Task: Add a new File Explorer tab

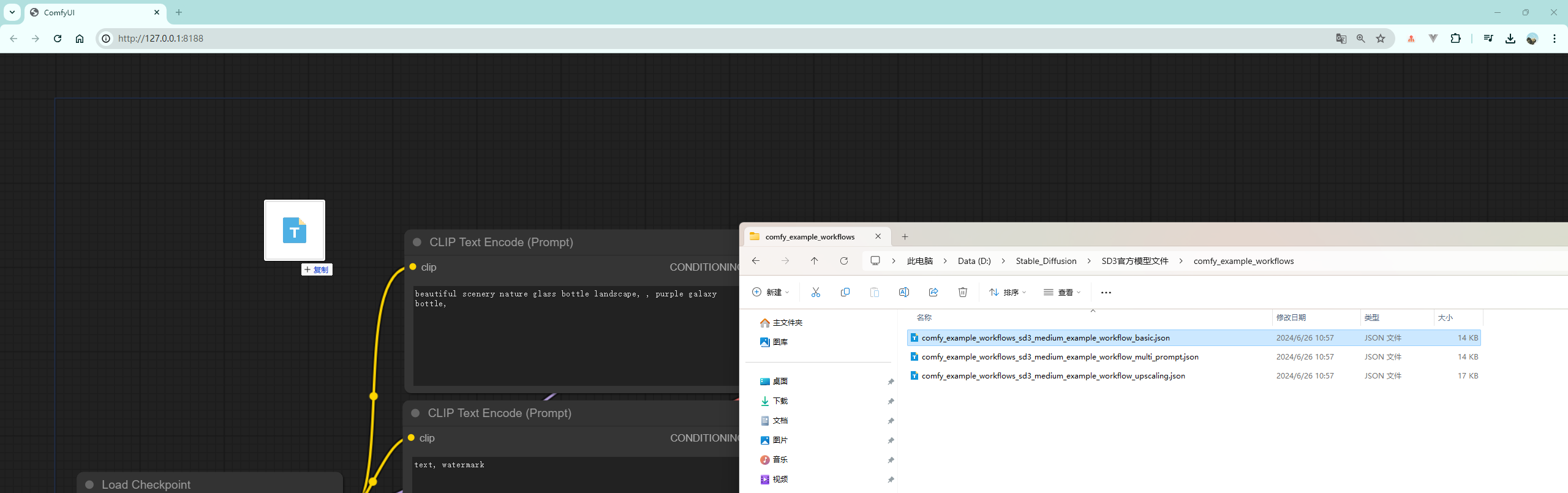Action: pos(905,236)
